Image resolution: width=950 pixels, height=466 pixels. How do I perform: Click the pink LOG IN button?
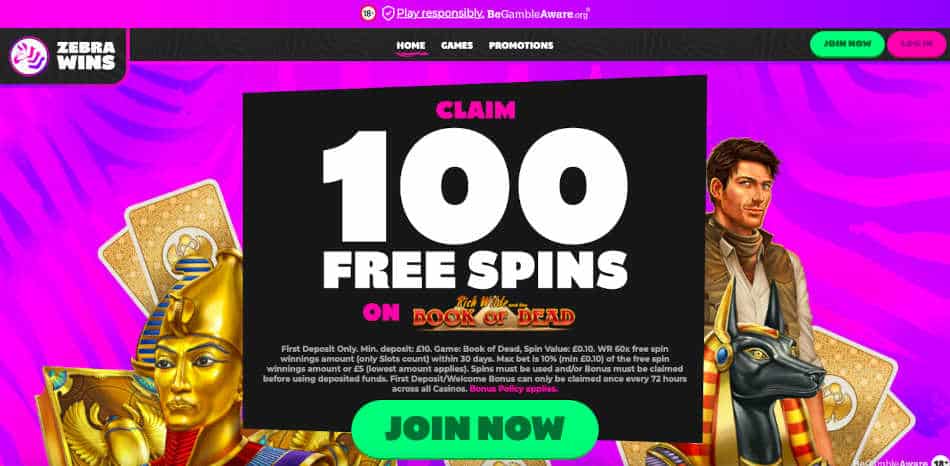[x=917, y=44]
